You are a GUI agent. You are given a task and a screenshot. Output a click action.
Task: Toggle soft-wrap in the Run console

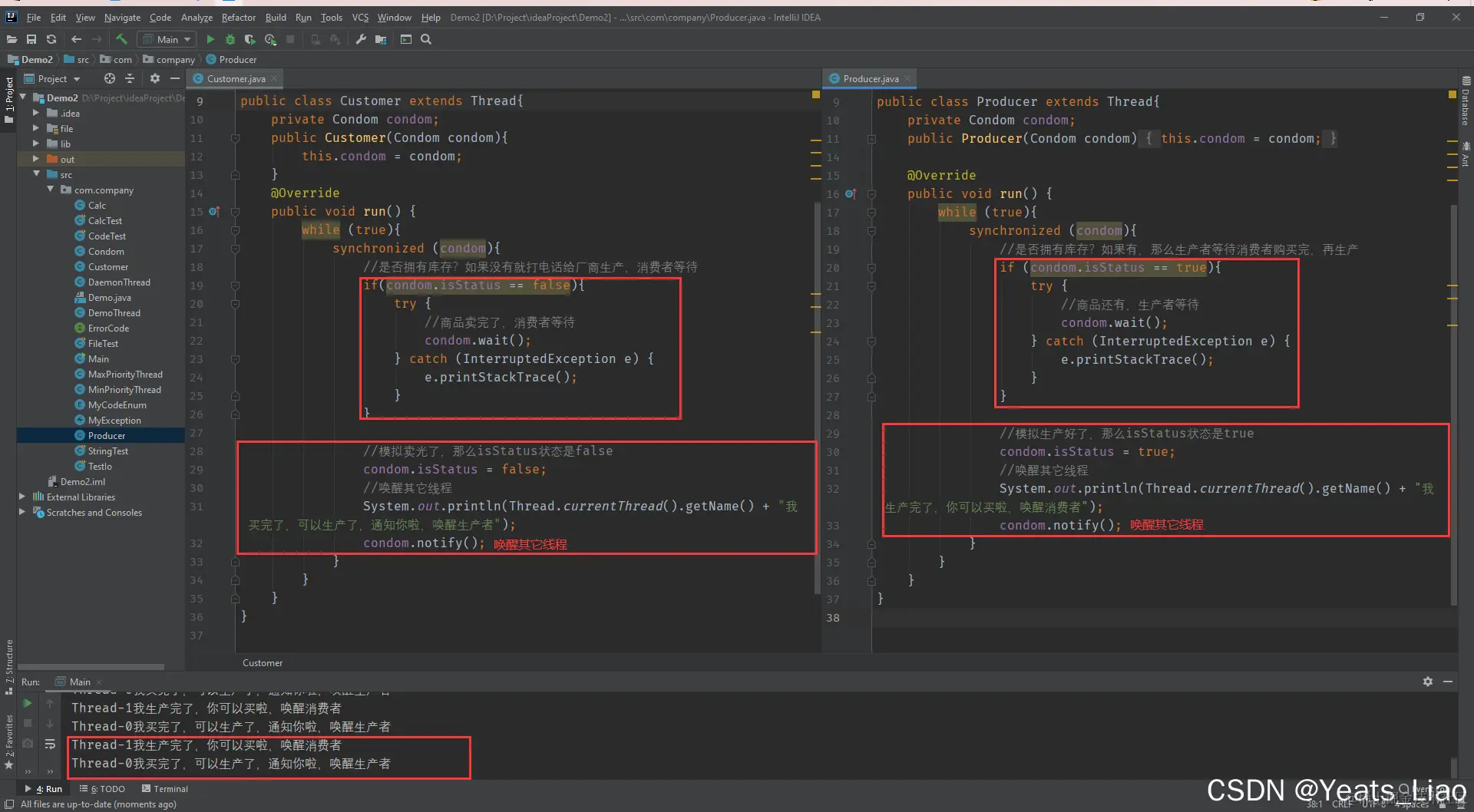[50, 744]
